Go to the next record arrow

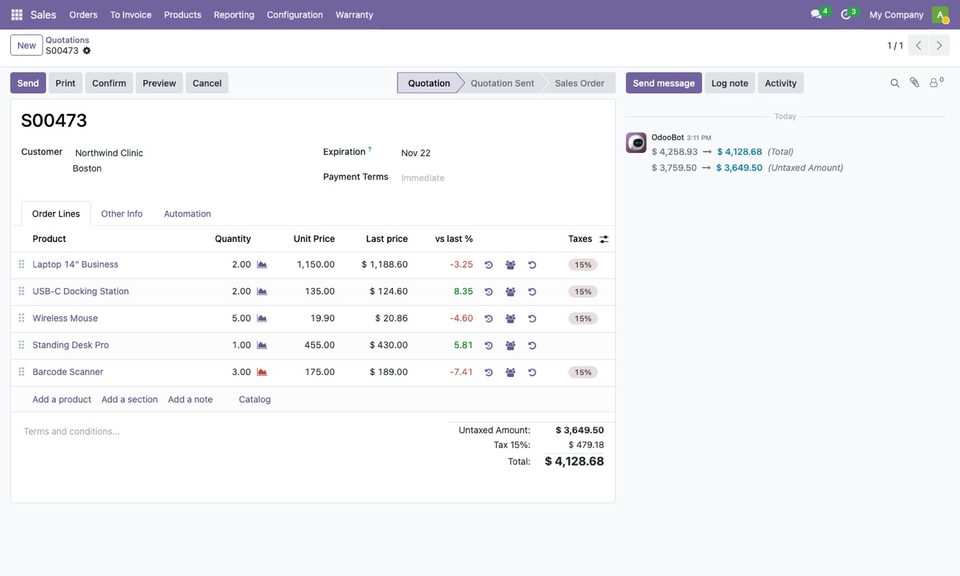939,45
